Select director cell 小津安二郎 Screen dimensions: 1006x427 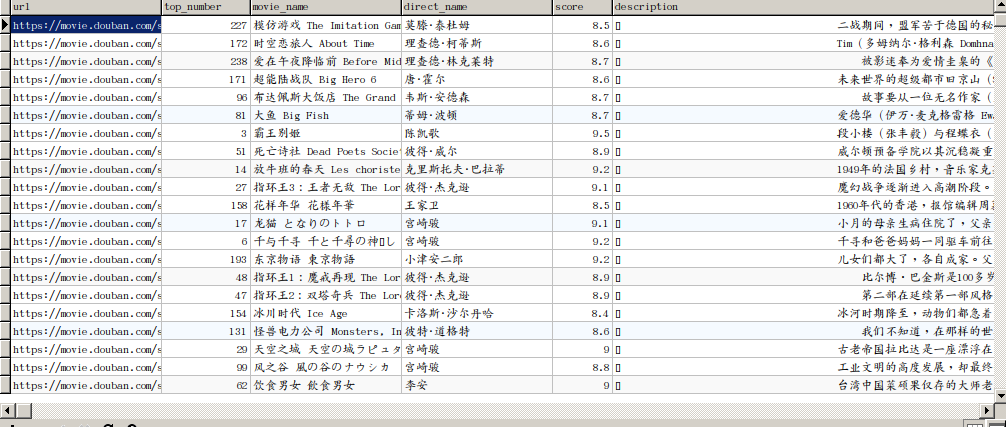477,259
